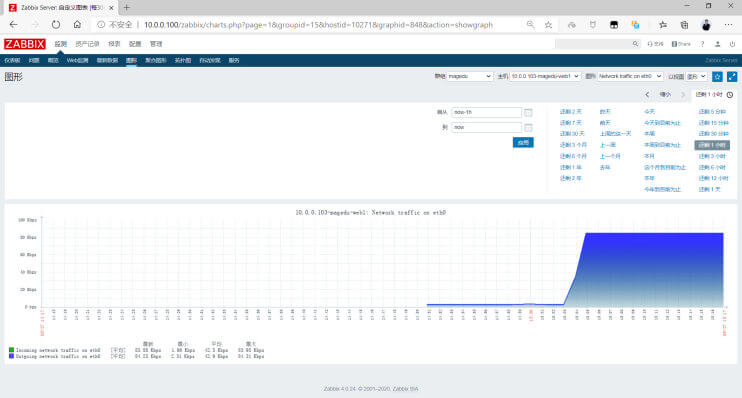The image size is (742, 398).
Task: Select the last 15 minutes time range link
Action: (713, 123)
